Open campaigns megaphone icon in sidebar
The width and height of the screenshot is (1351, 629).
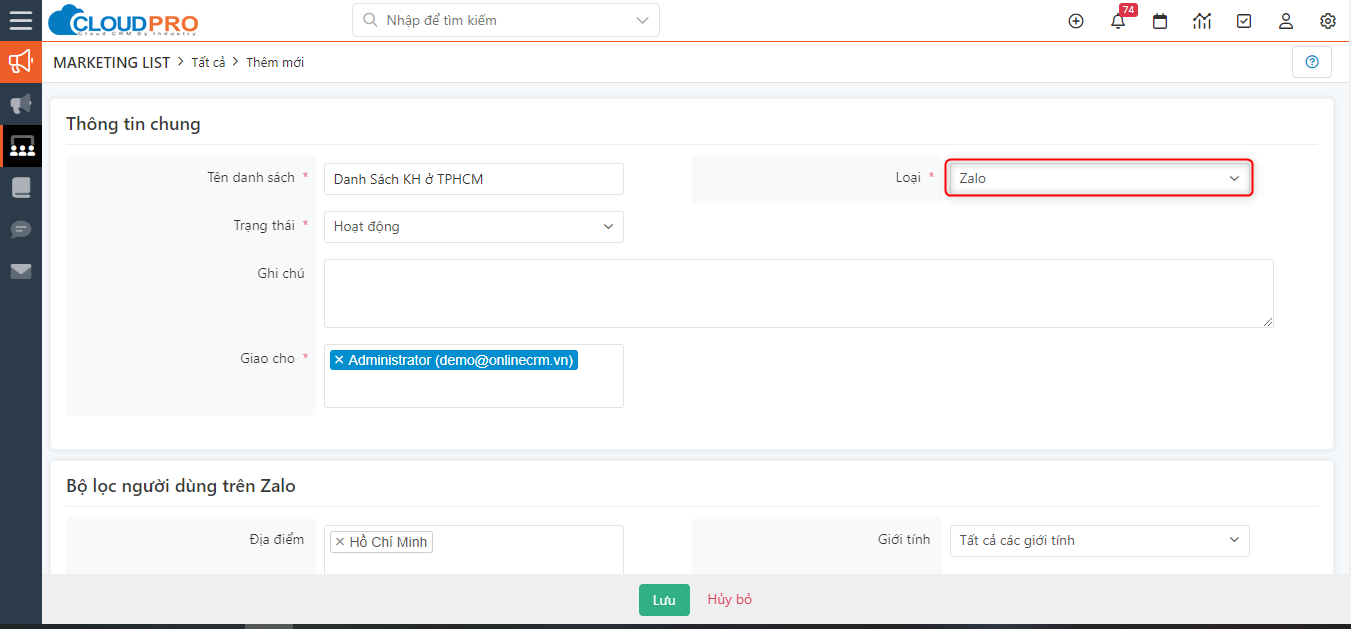[21, 104]
